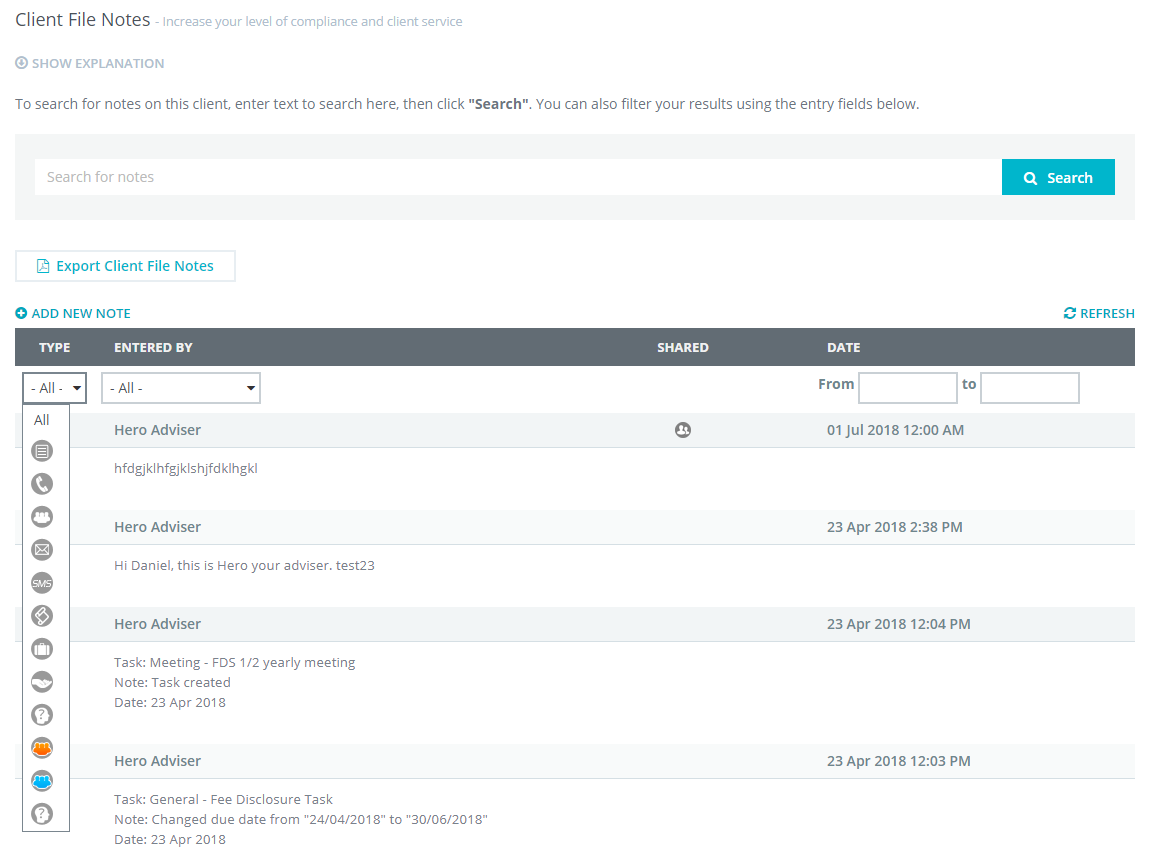Pick the envelope email type icon
The width and height of the screenshot is (1150, 851).
[x=42, y=550]
